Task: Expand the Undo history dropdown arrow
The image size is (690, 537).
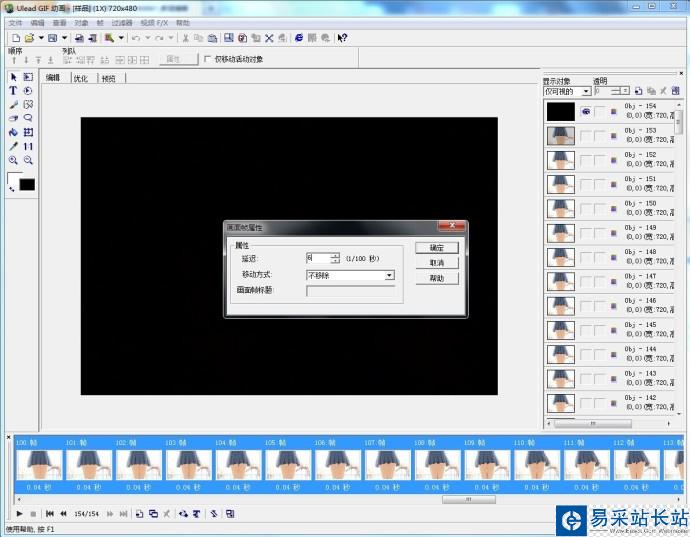Action: click(x=148, y=38)
